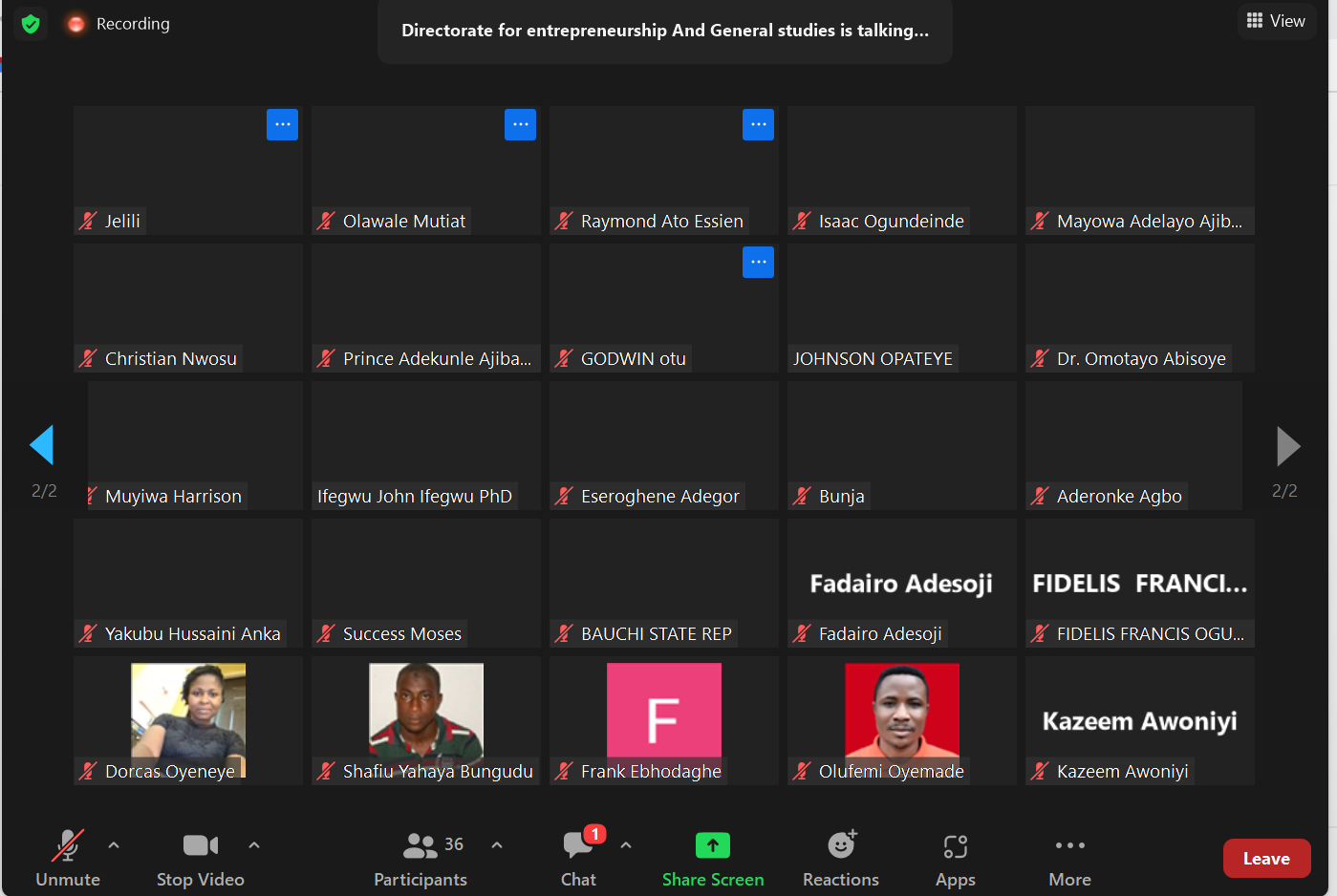Open the View layout menu

(1276, 21)
